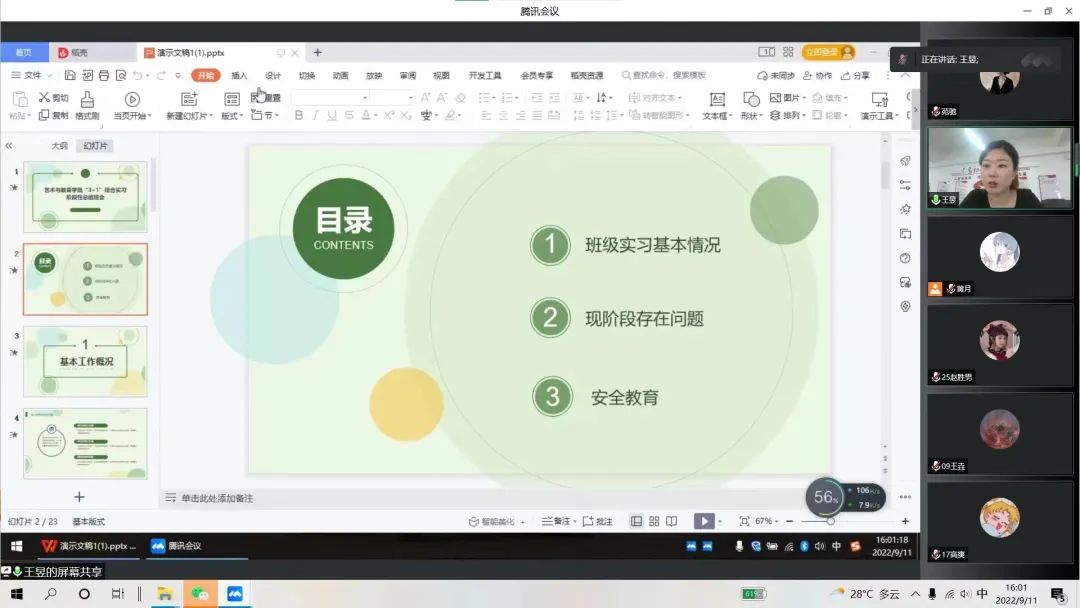This screenshot has height=608, width=1080.
Task: Toggle italic text formatting
Action: click(315, 116)
